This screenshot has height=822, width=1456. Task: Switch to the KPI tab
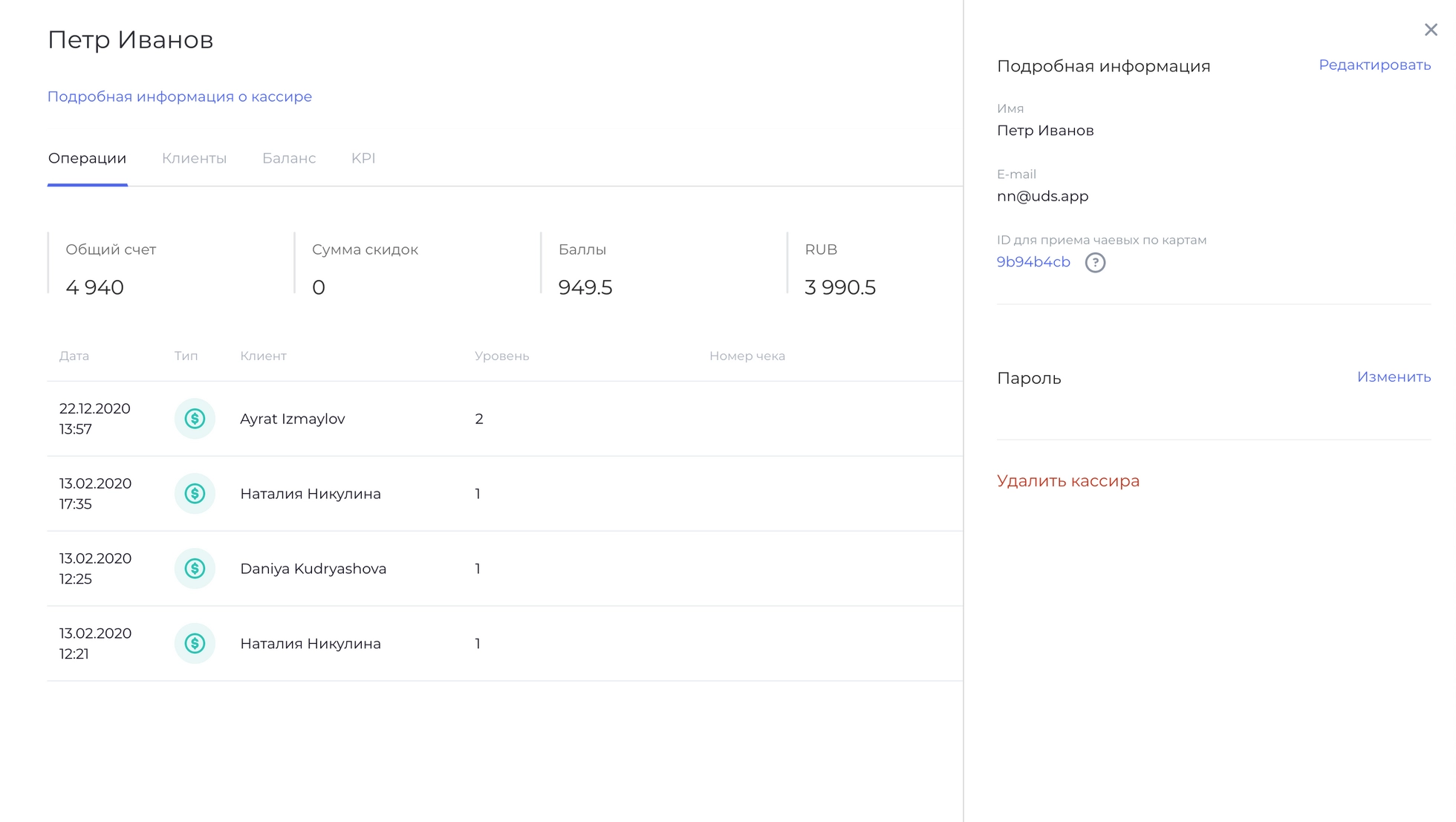point(363,158)
